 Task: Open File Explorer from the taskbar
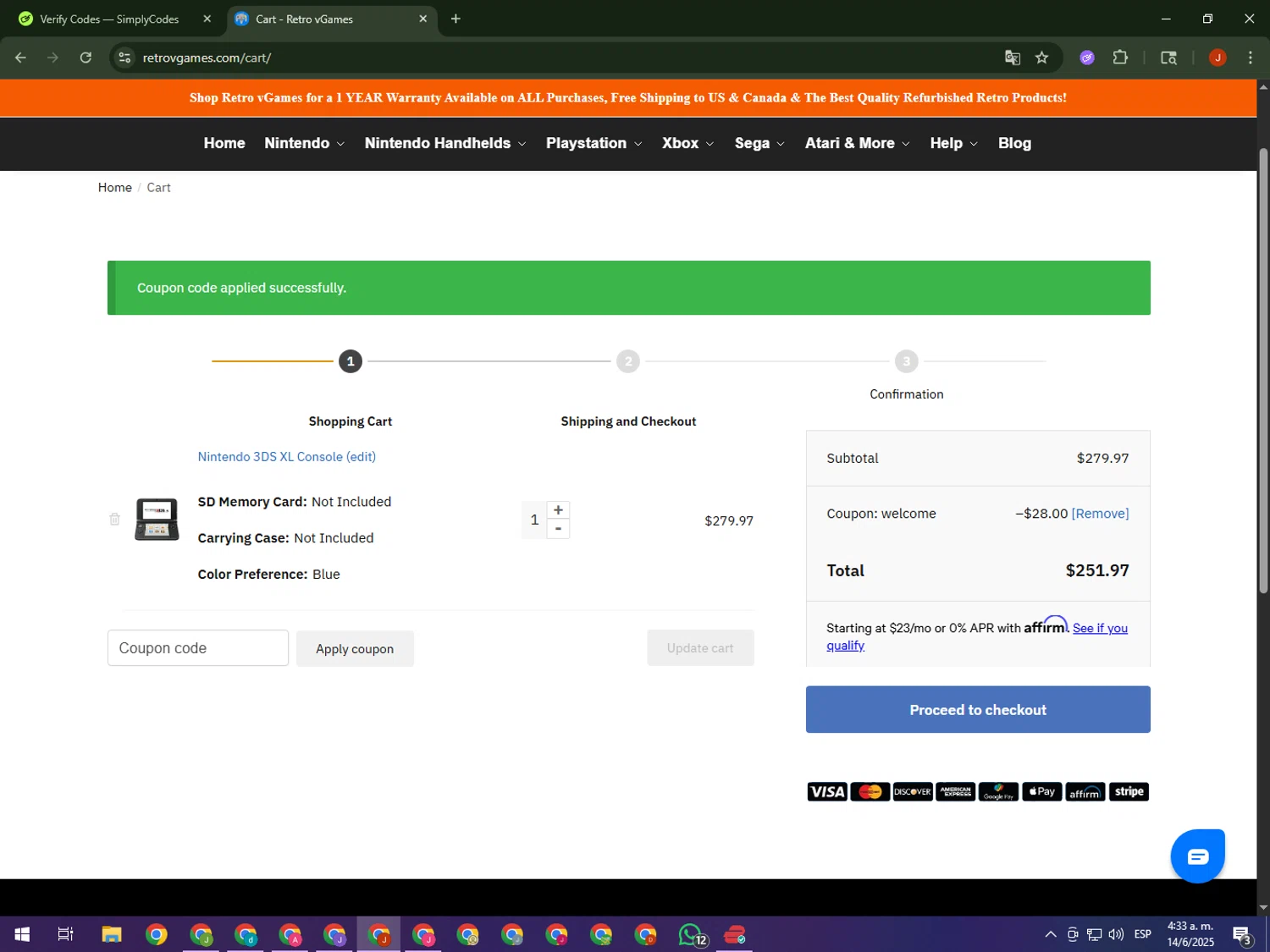112,934
